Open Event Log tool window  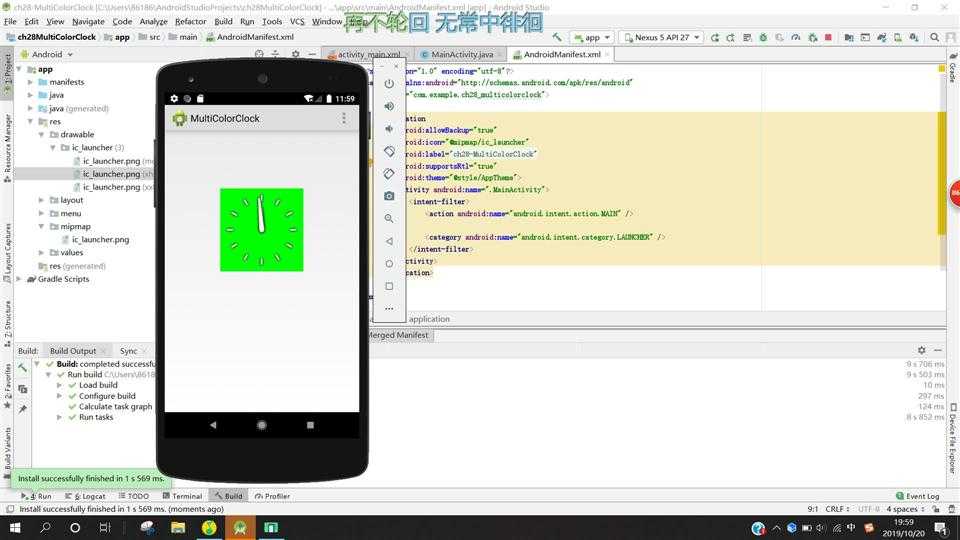(x=918, y=496)
